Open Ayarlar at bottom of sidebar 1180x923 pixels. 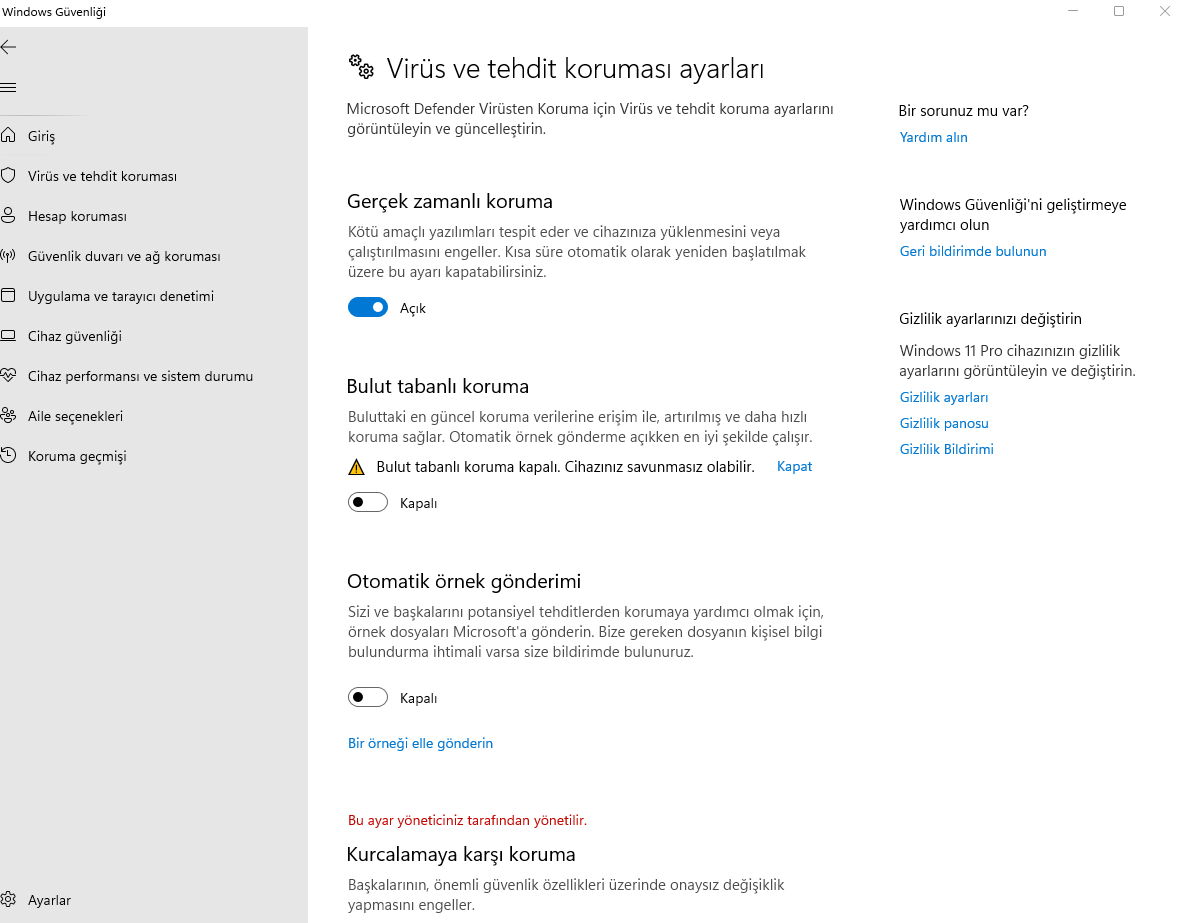(49, 900)
